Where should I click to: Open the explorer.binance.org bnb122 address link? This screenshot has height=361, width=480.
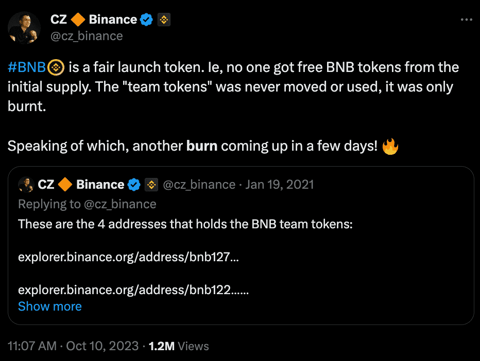[133, 290]
